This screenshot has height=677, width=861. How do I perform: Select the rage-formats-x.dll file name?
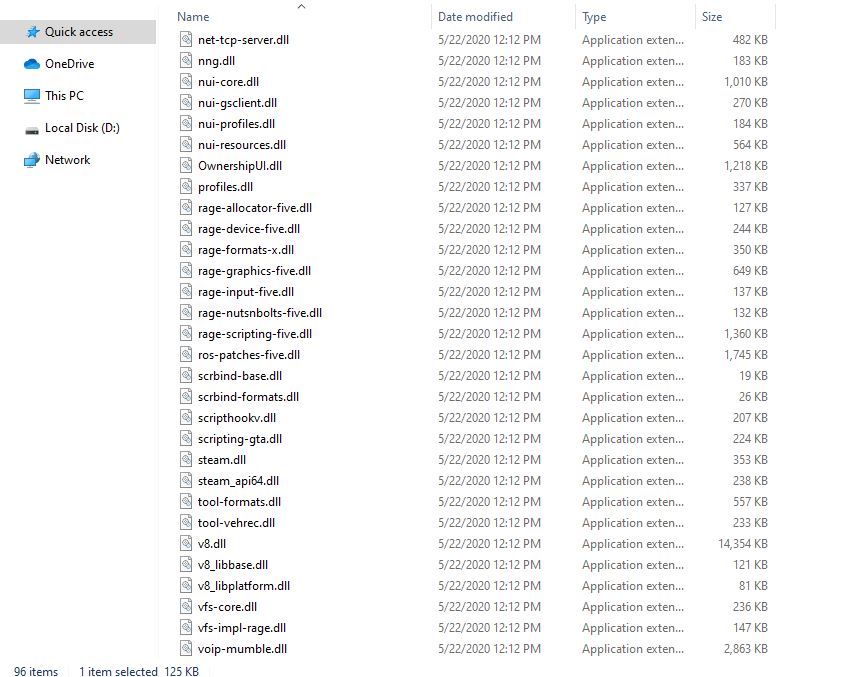coord(246,250)
